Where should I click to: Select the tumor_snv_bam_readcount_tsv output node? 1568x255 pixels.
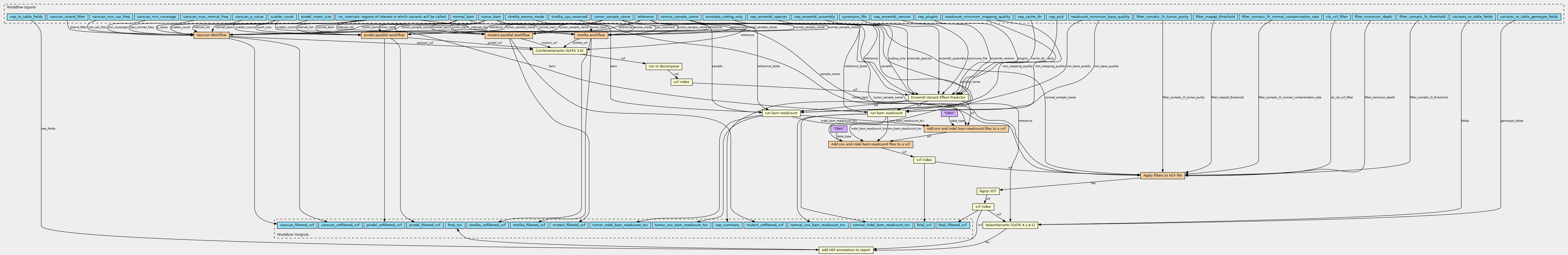pyautogui.click(x=681, y=225)
